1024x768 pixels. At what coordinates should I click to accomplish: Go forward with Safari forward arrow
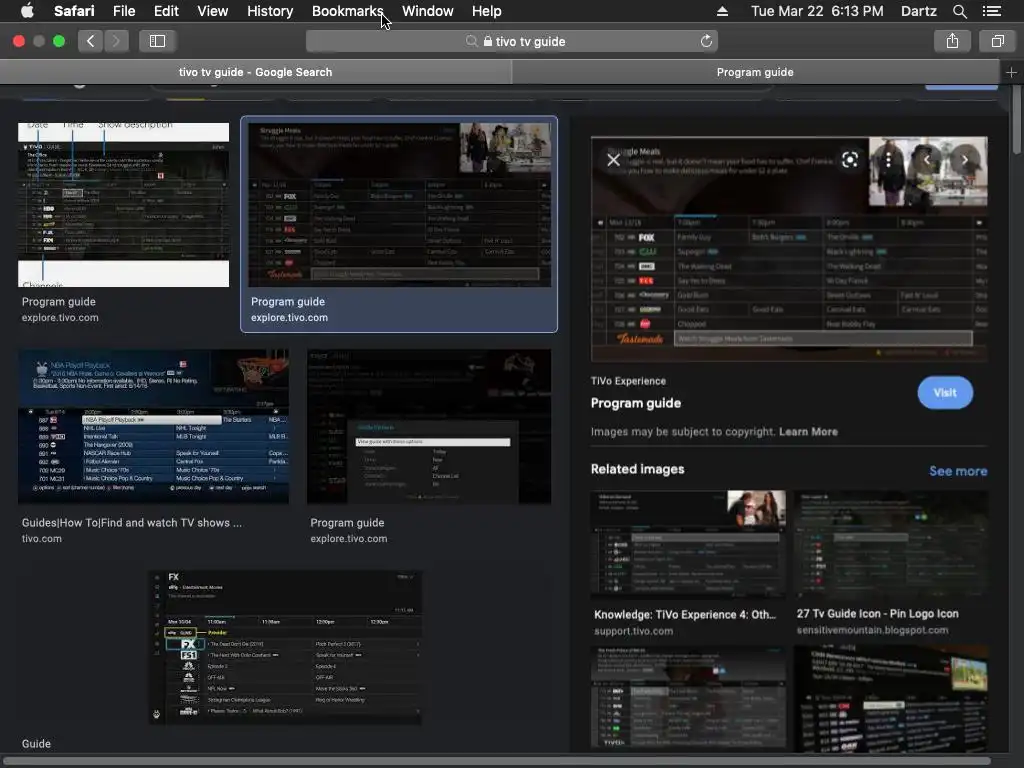click(x=116, y=41)
